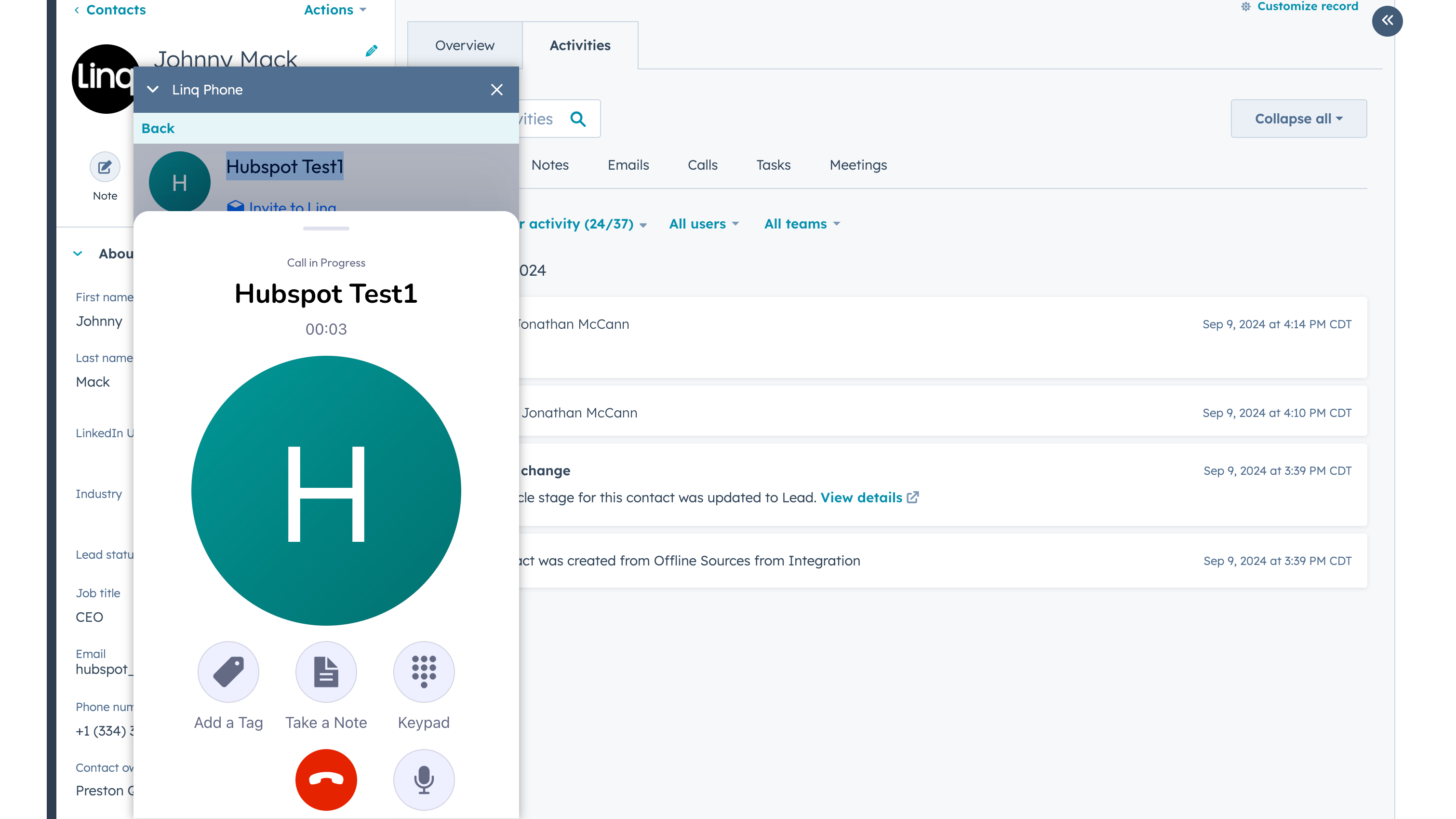Click Add a Tag icon
This screenshot has width=1456, height=819.
pos(228,671)
